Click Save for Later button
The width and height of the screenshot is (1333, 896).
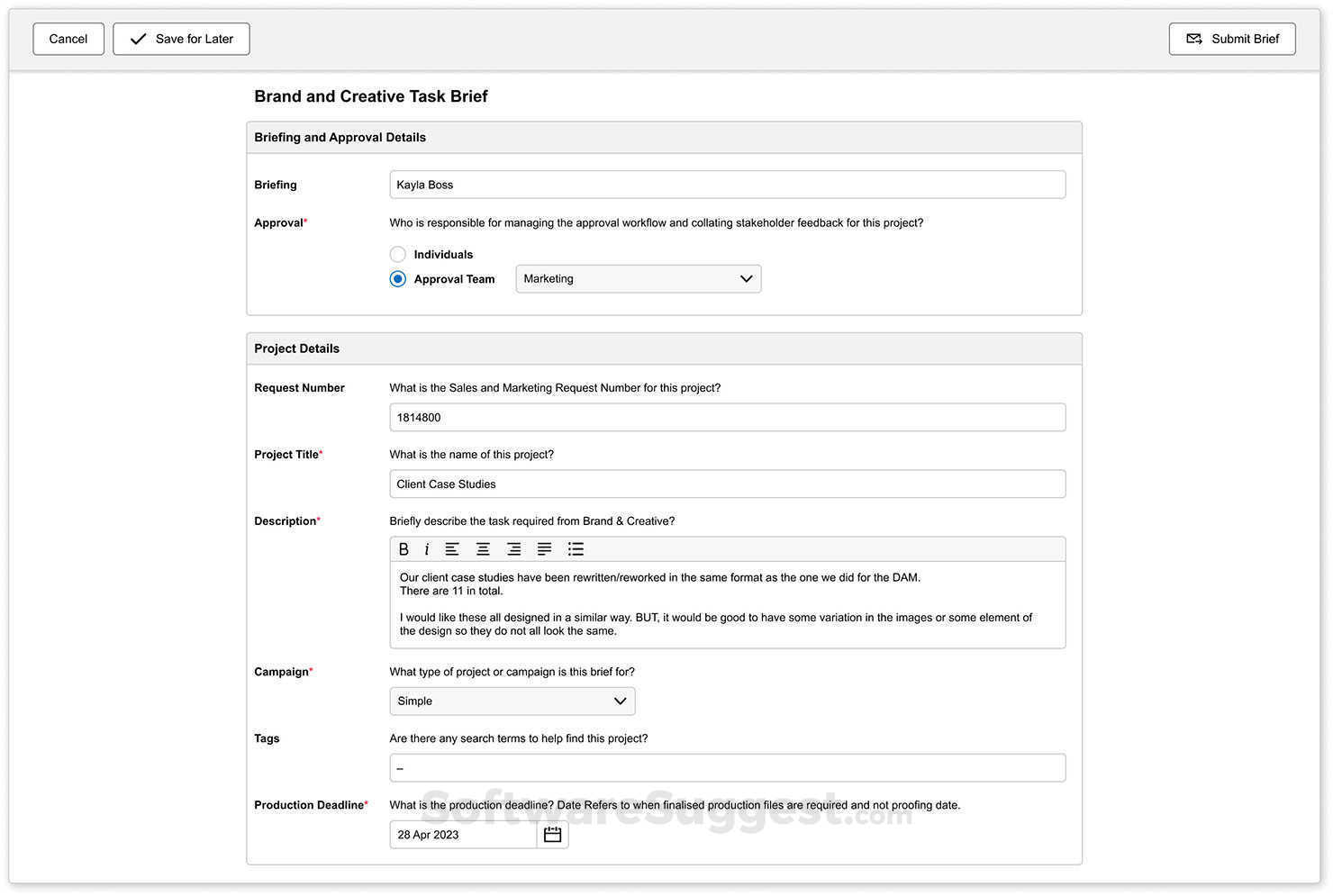[x=181, y=39]
